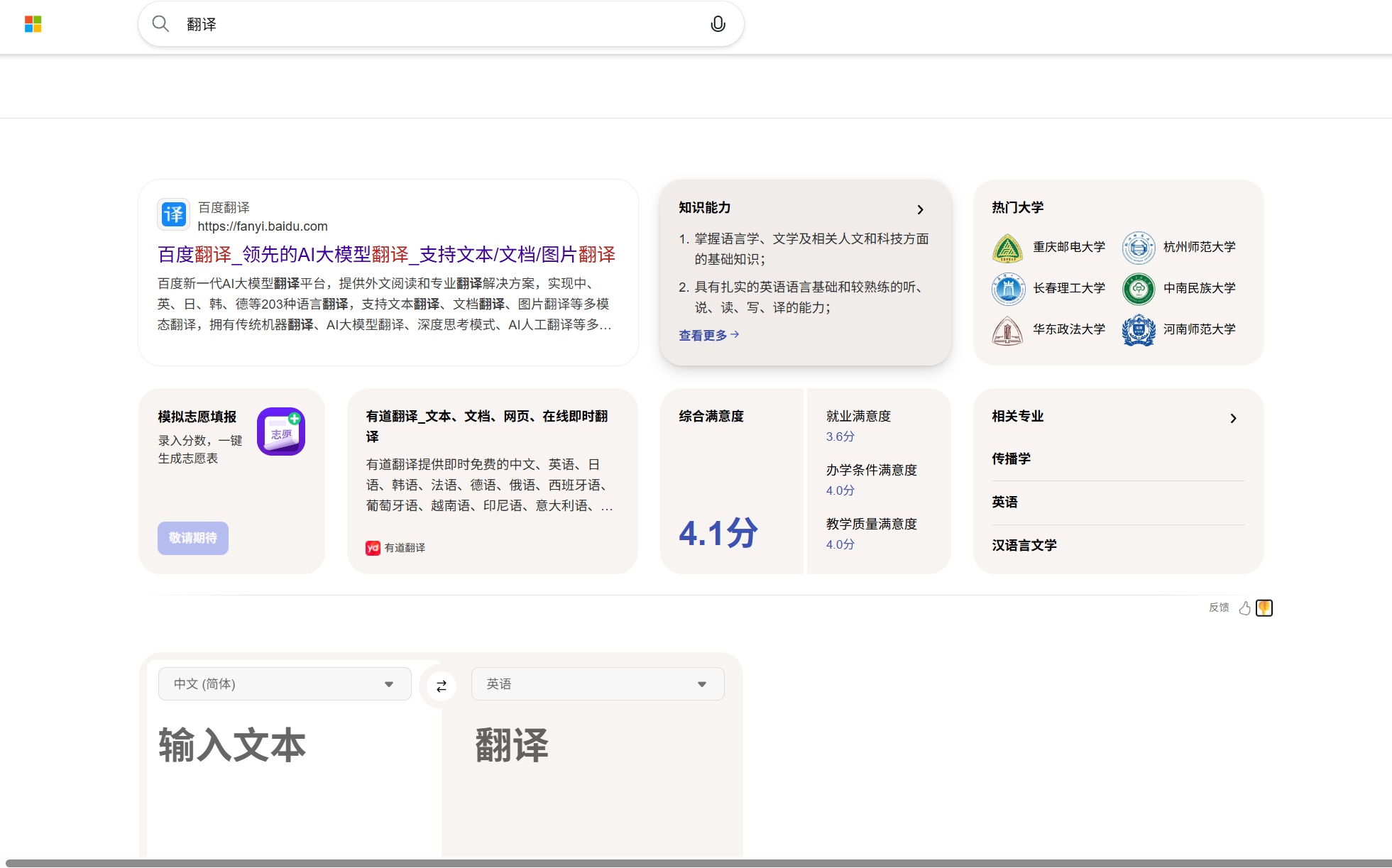
Task: Click the 相关专业 card heading
Action: tap(1017, 417)
